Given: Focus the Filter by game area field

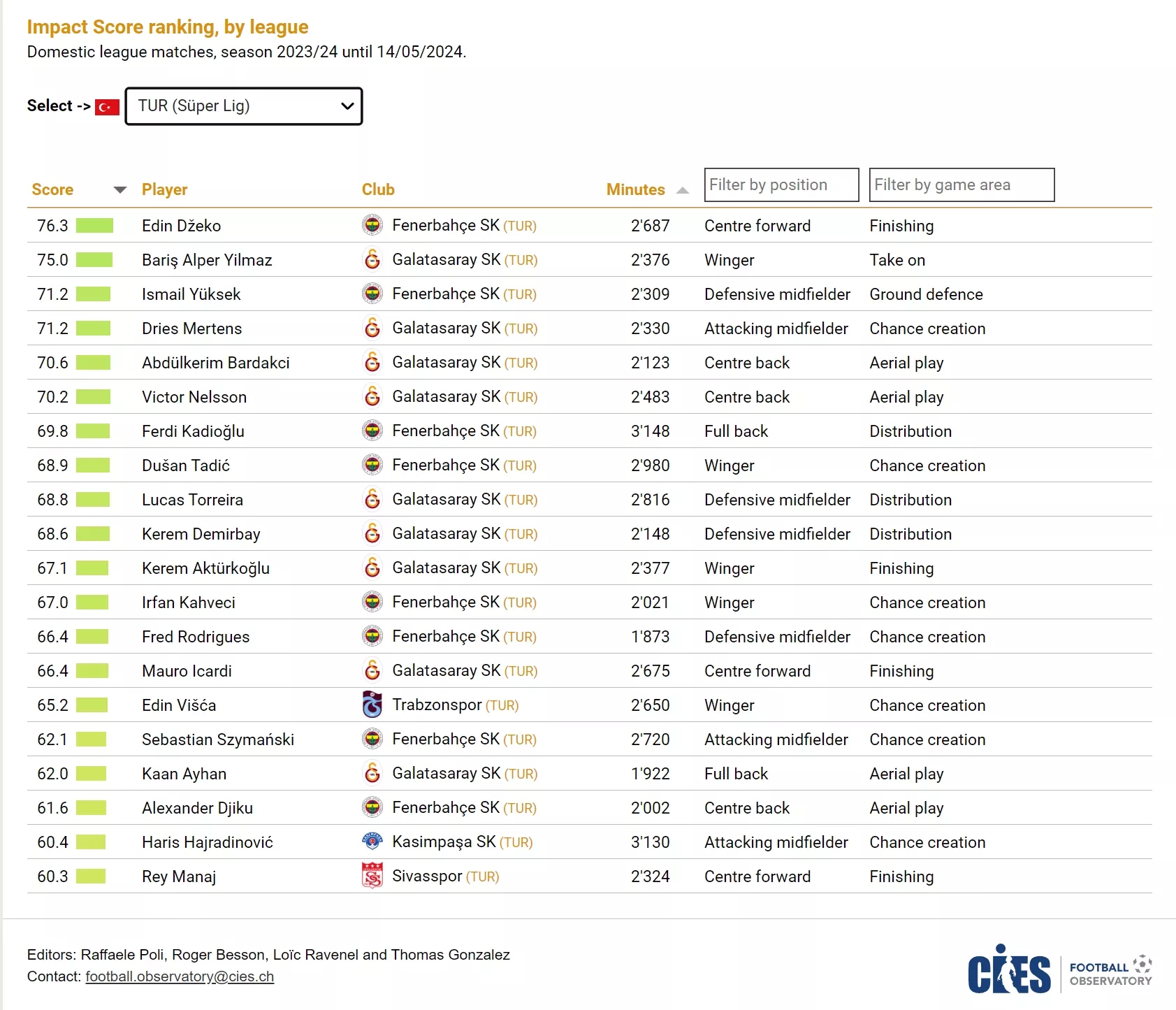Looking at the screenshot, I should [x=961, y=185].
